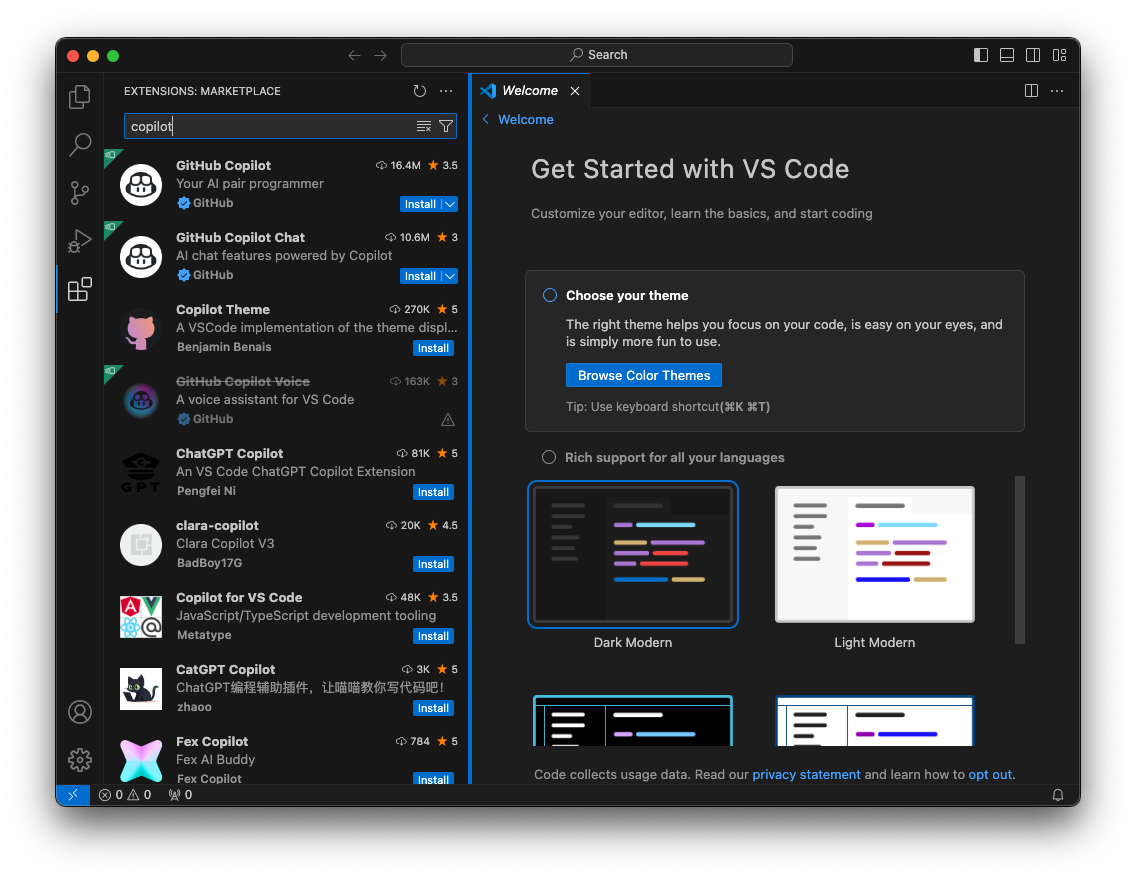Open the notifications bell

coord(1058,795)
